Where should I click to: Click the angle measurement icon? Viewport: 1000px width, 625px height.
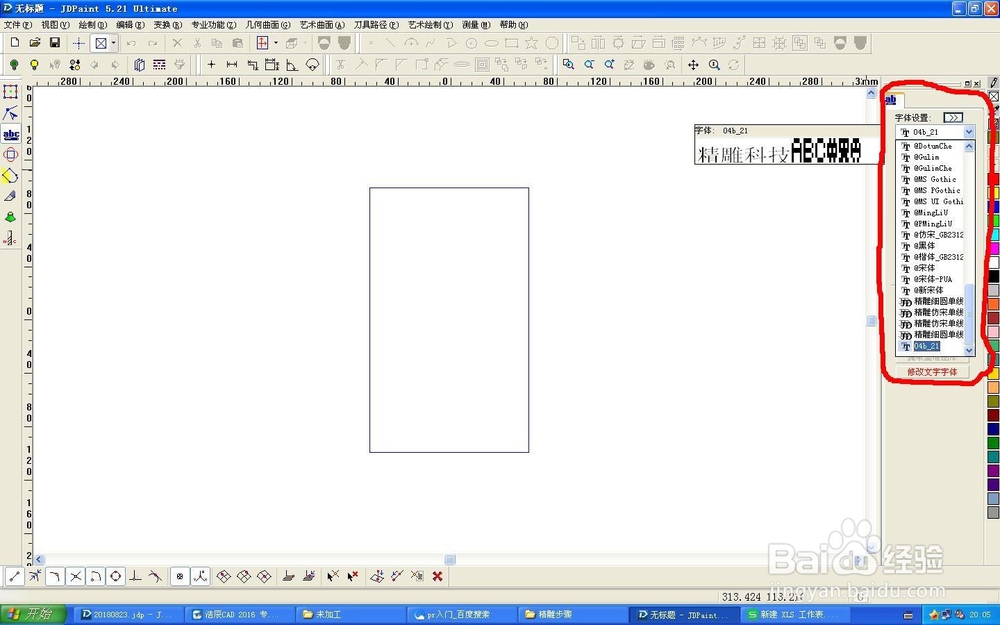[x=292, y=64]
